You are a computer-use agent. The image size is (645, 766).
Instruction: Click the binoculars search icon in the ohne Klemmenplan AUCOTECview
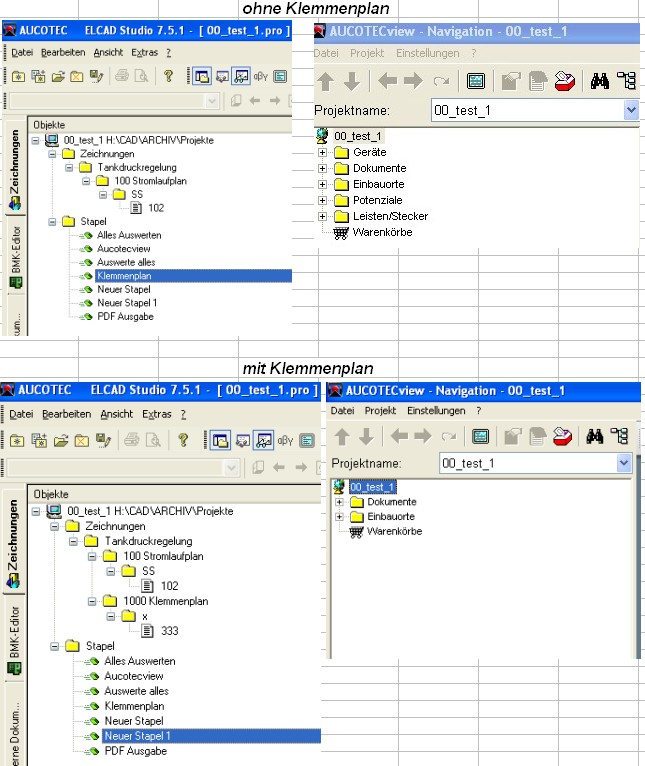click(600, 81)
